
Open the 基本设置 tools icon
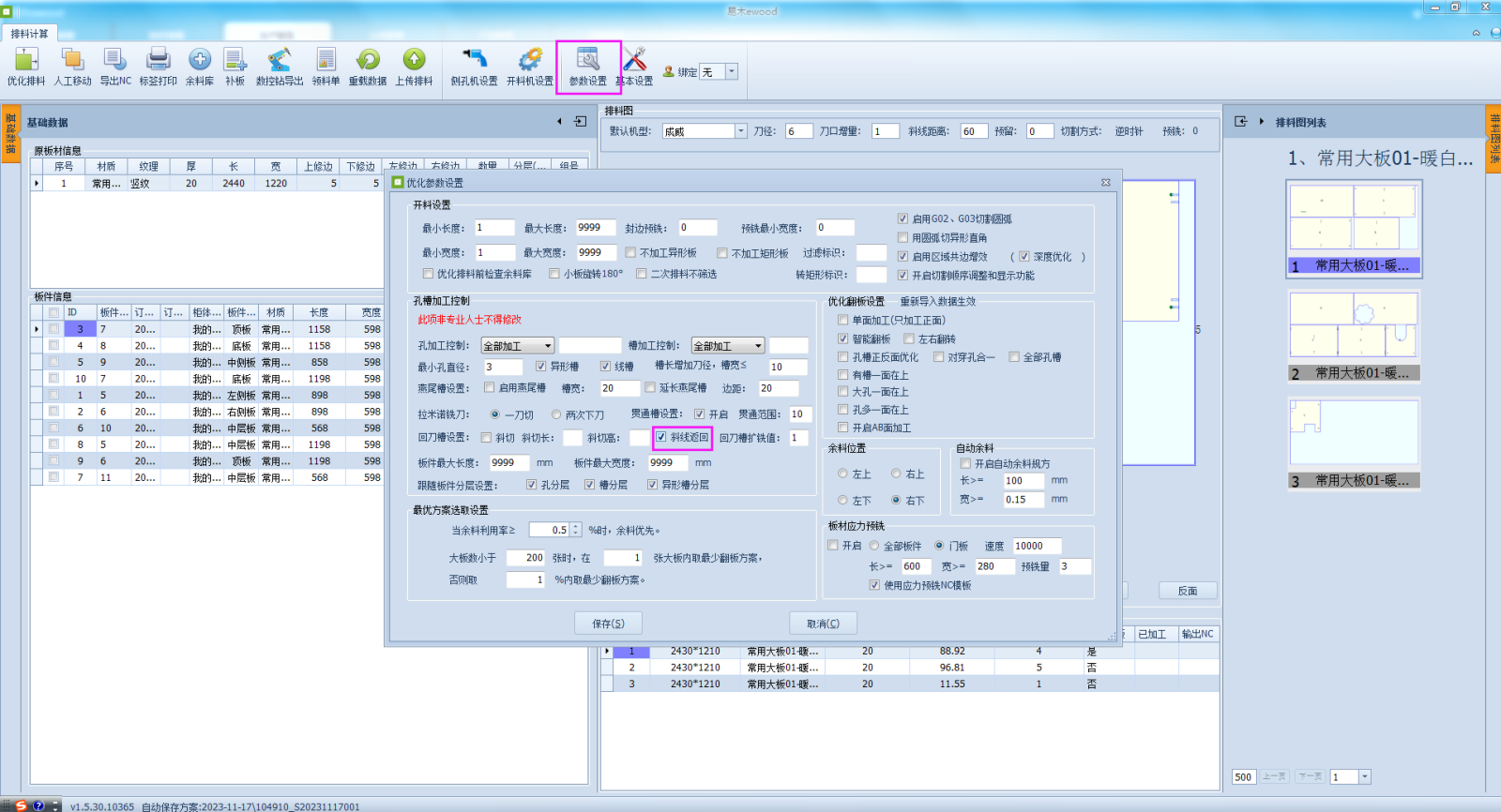[634, 60]
